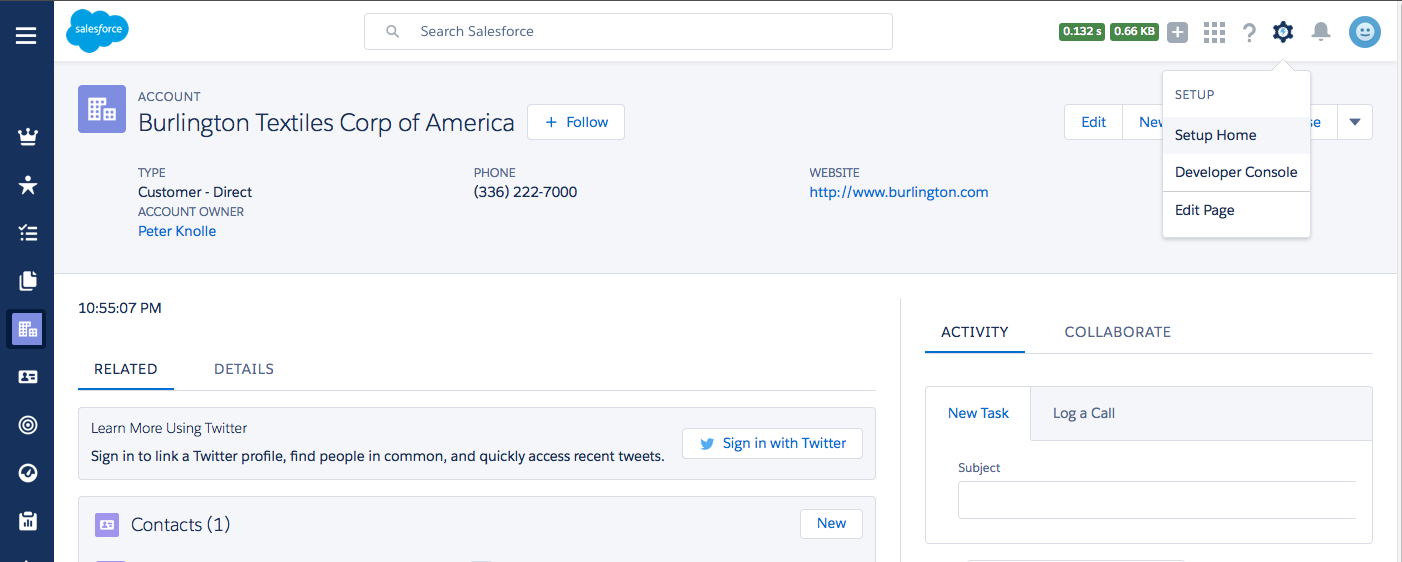Click Burlington Textiles Corp of America title
The image size is (1402, 562).
(326, 123)
